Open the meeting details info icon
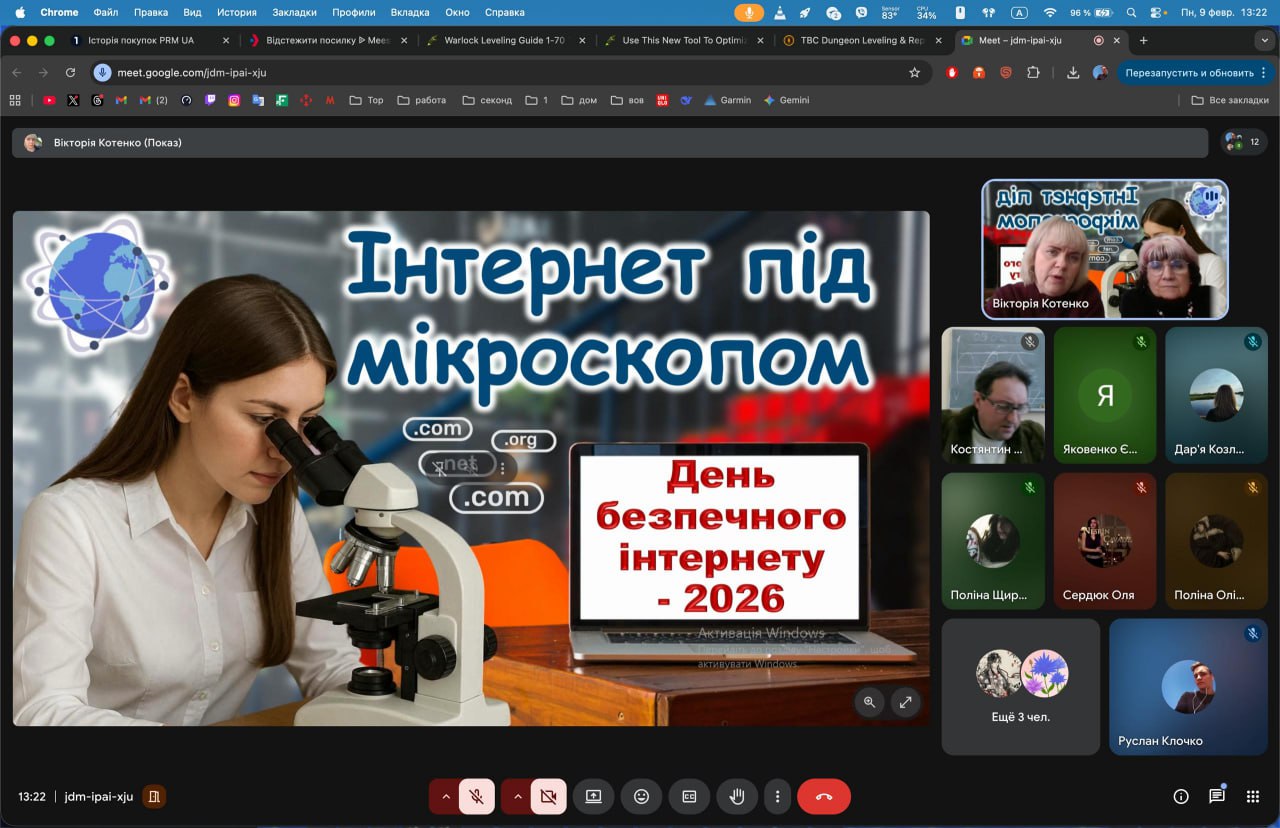Image resolution: width=1280 pixels, height=828 pixels. (1181, 797)
